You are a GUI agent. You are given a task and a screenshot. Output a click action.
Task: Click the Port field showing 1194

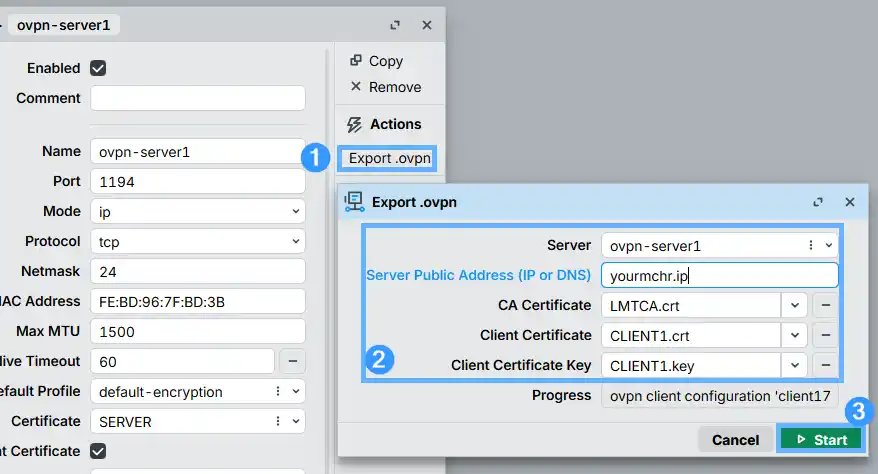tap(198, 181)
